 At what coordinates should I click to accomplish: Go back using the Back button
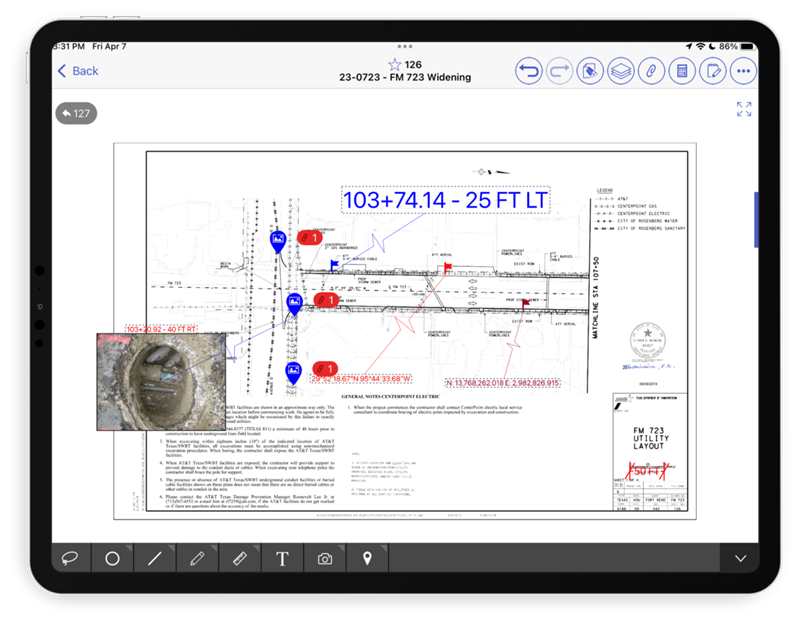[78, 71]
